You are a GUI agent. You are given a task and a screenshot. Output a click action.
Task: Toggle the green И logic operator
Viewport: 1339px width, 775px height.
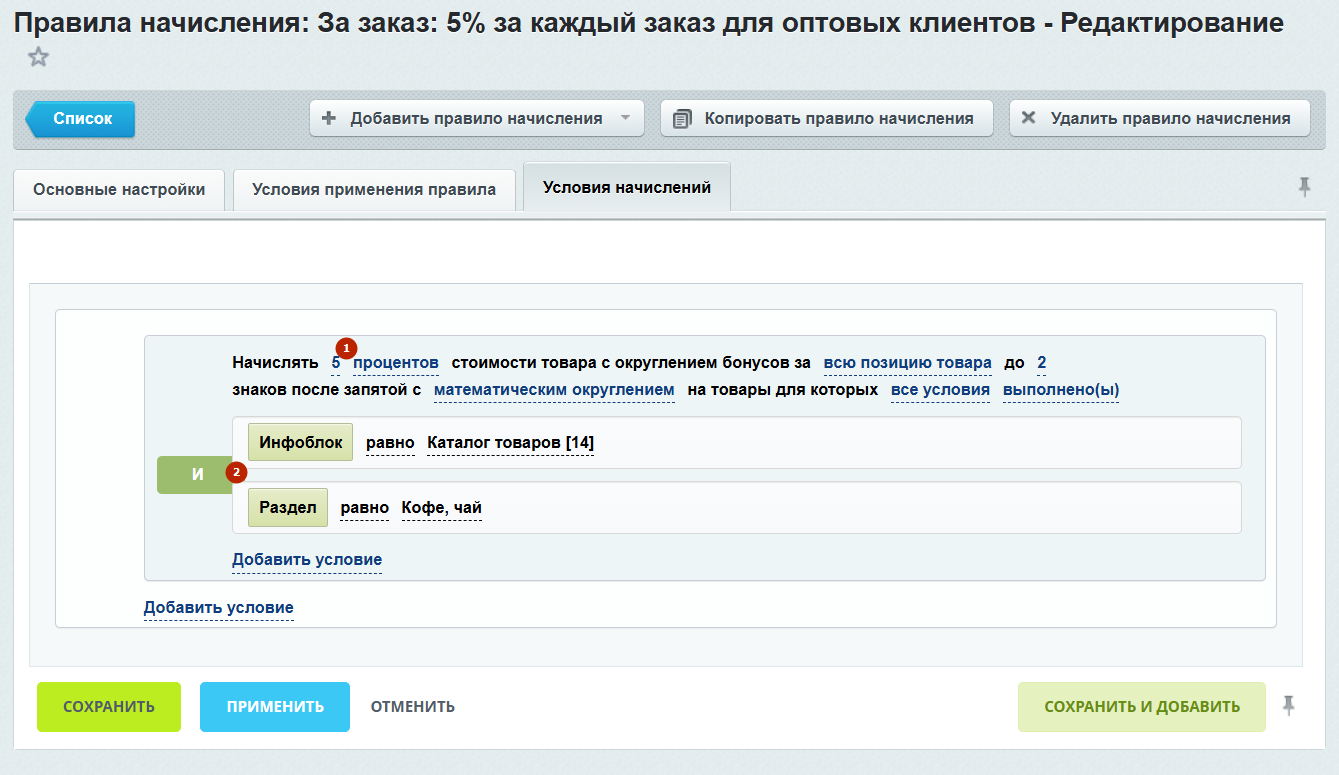pos(196,475)
